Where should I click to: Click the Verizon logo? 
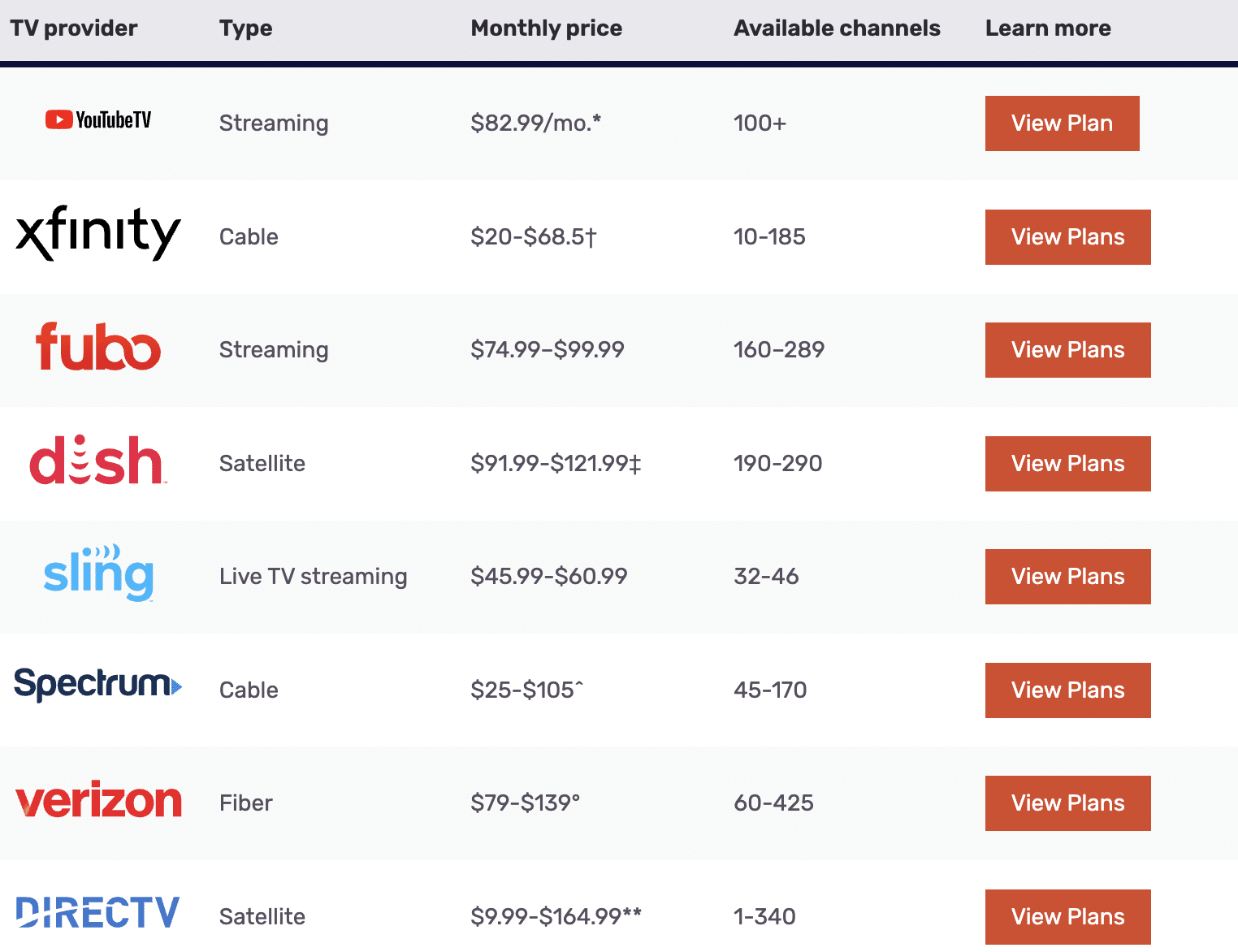click(99, 802)
